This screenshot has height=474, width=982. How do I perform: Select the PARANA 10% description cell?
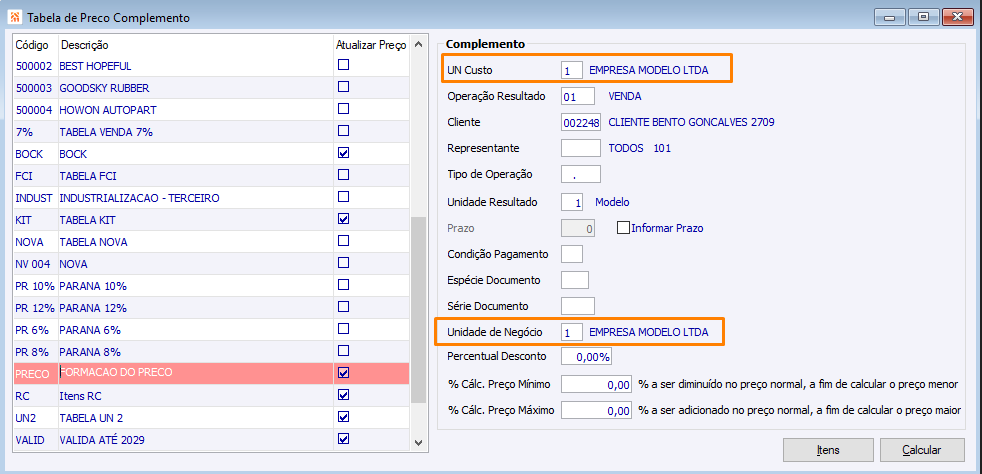(x=196, y=286)
